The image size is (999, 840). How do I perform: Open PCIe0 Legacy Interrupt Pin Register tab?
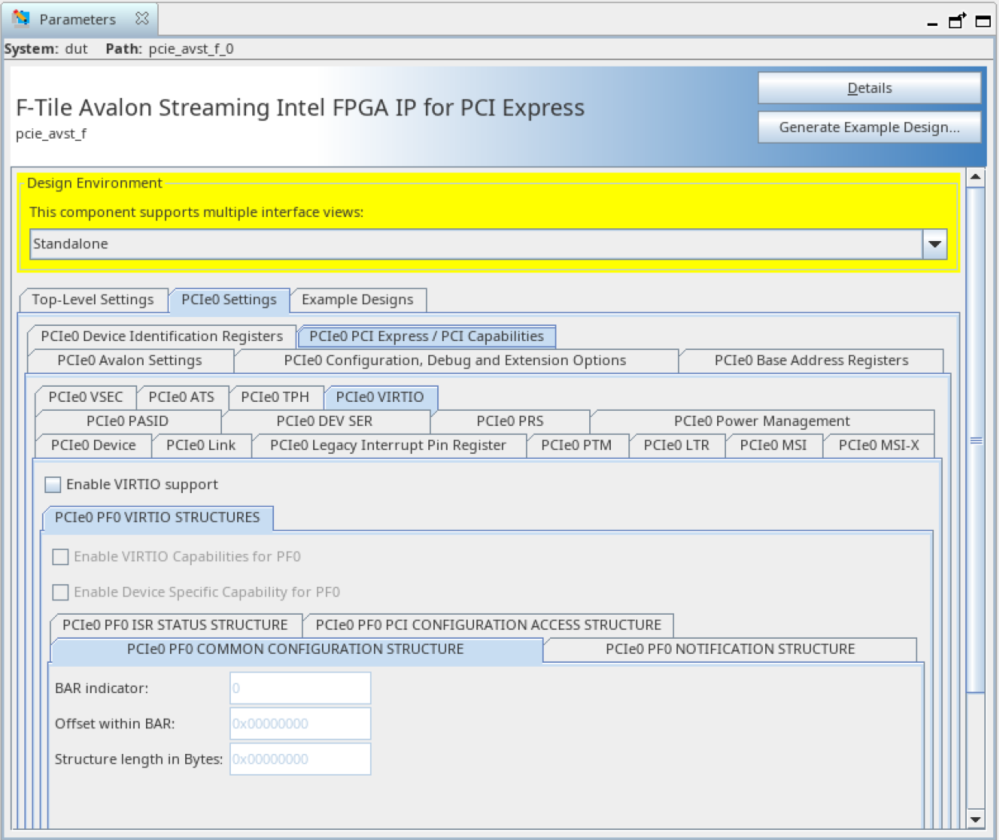click(x=388, y=445)
